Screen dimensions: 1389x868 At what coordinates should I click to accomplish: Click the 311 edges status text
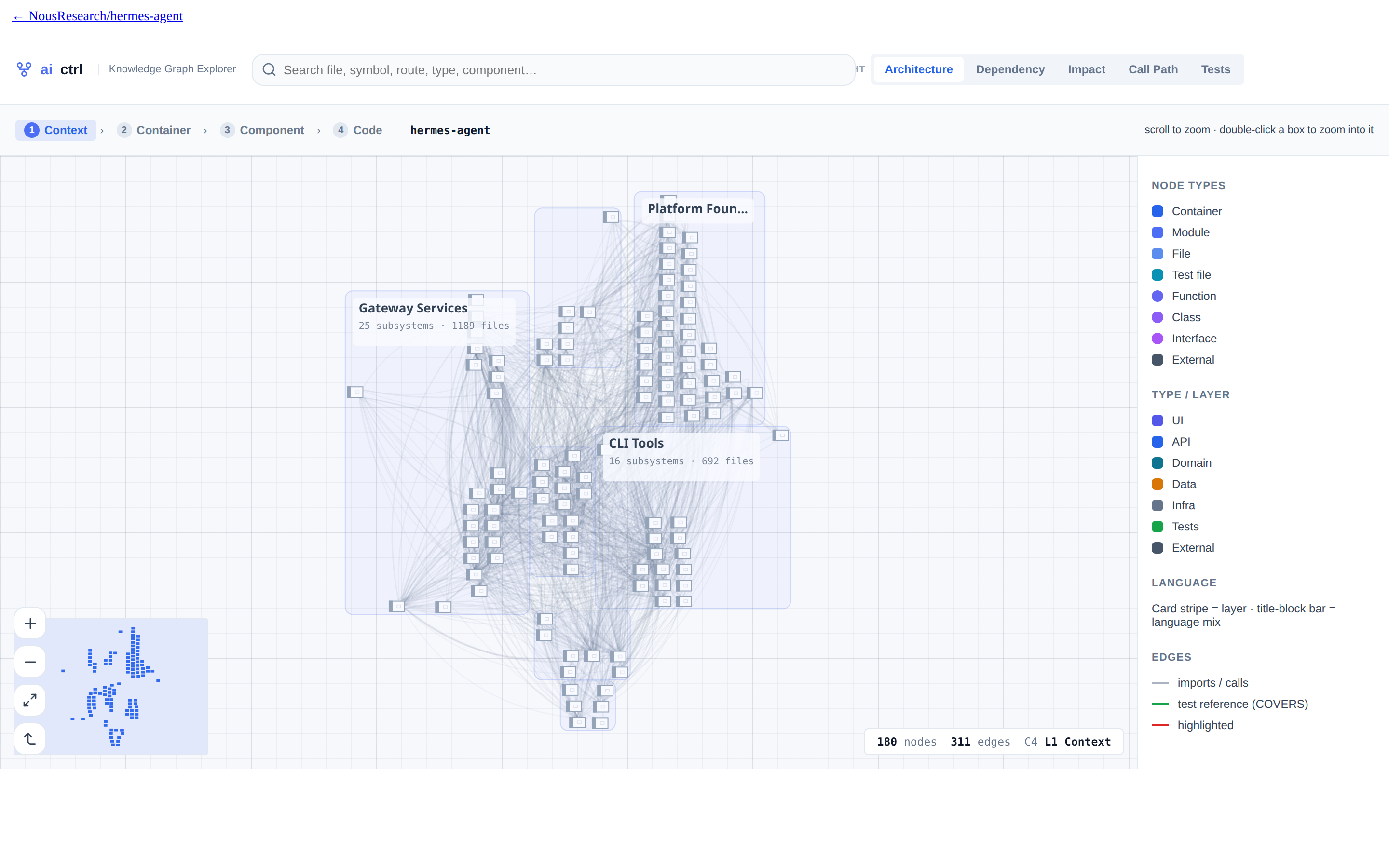(x=980, y=742)
